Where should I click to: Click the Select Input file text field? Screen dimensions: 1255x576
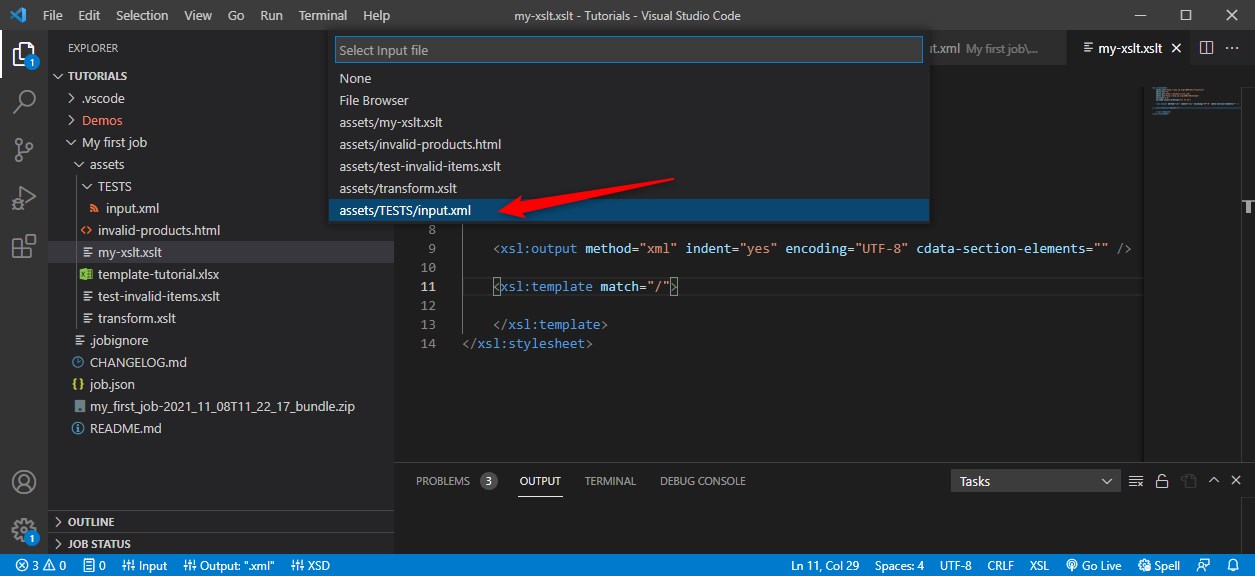point(628,50)
